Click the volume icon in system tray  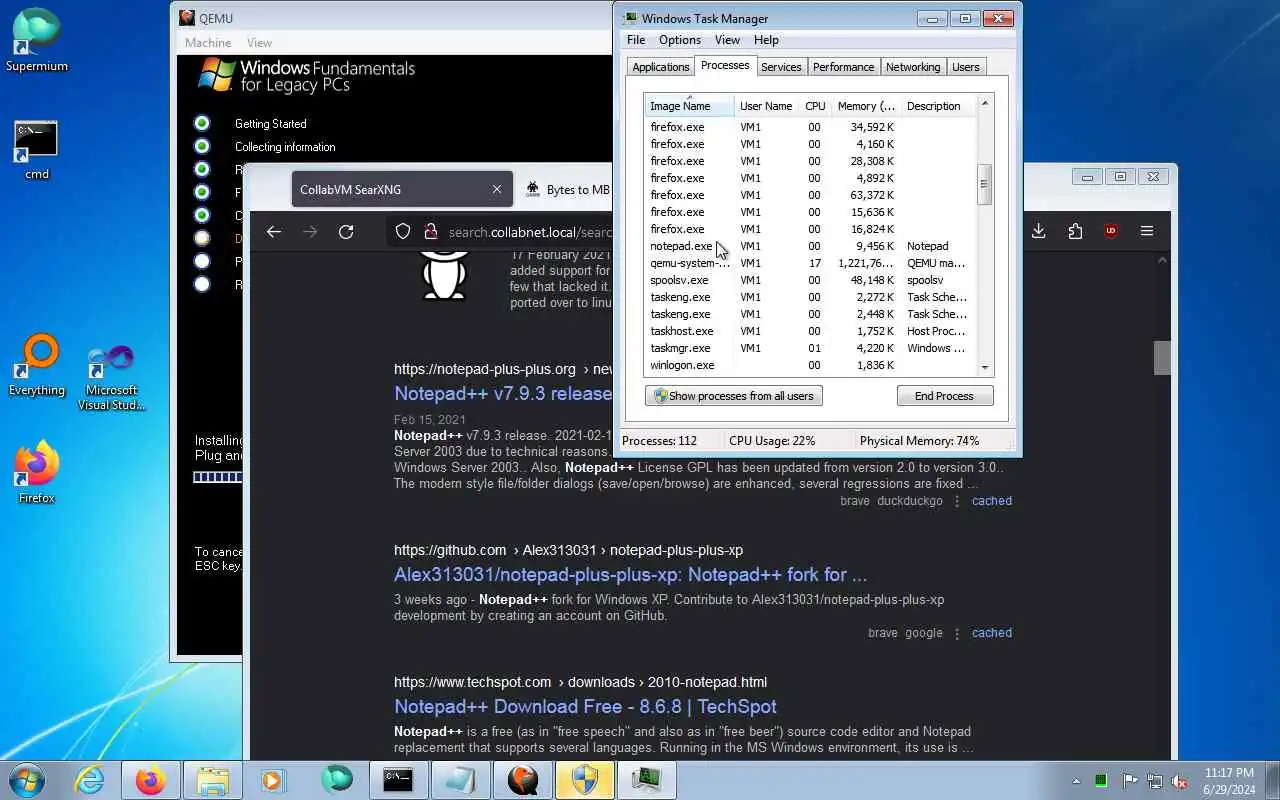[x=1180, y=781]
